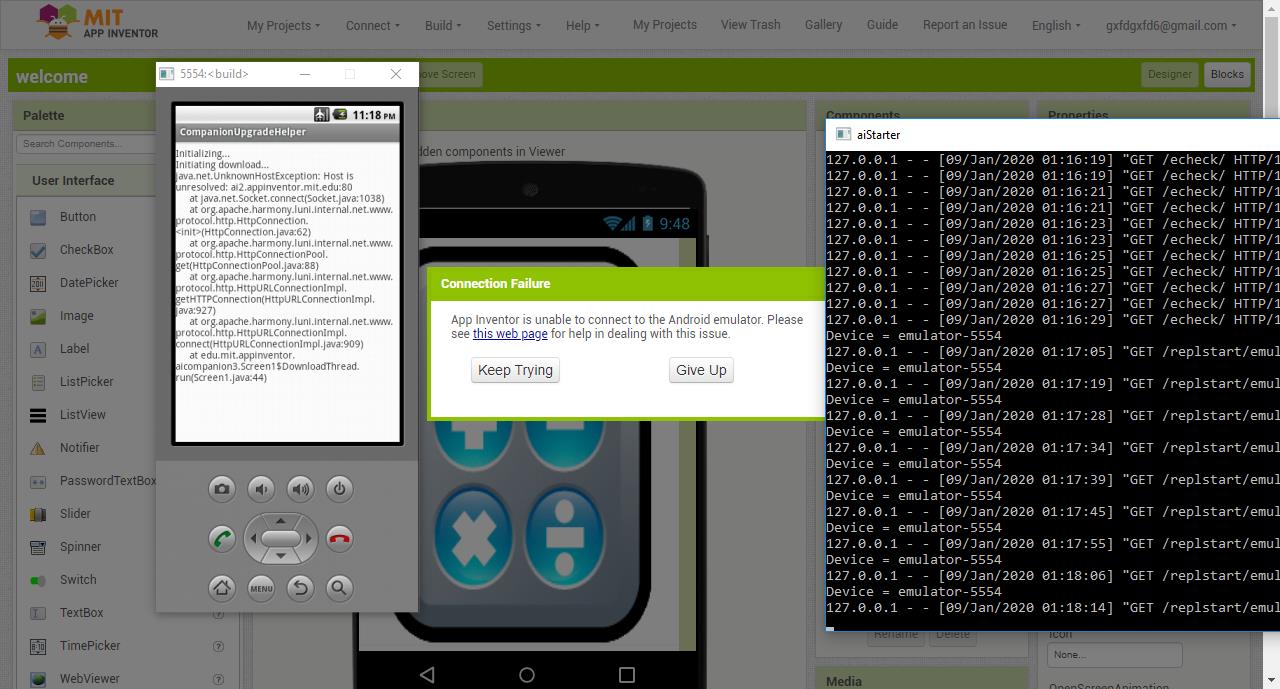
Task: Select the DatePicker component in Palette
Action: [x=89, y=283]
